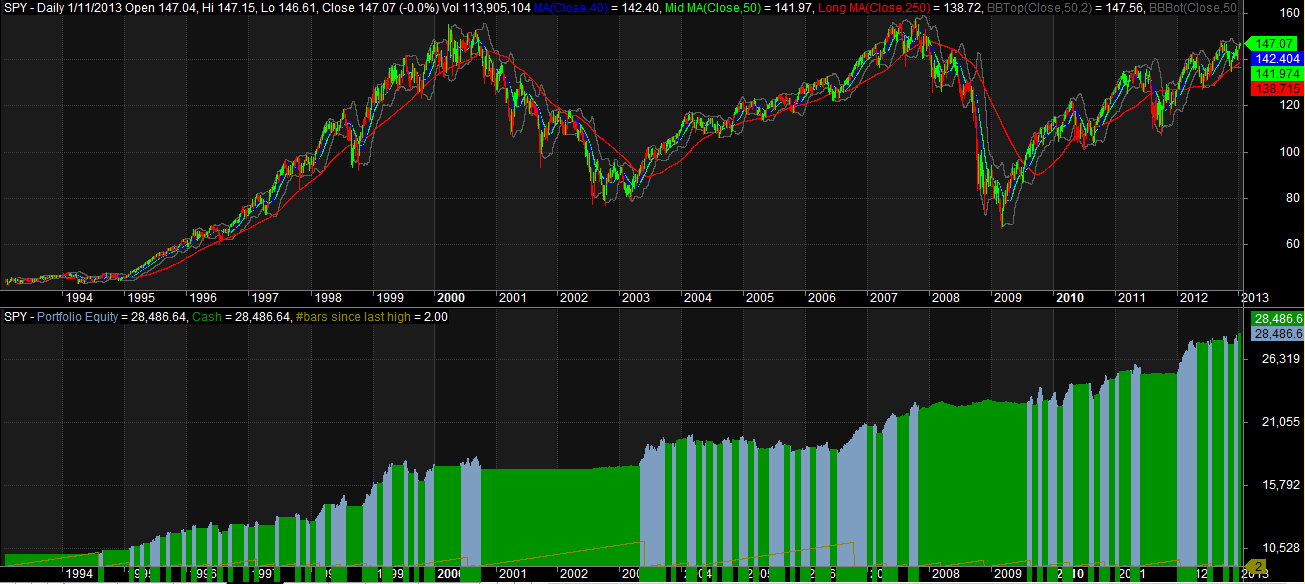Select year 2001 on the equity pane axis

[513, 574]
